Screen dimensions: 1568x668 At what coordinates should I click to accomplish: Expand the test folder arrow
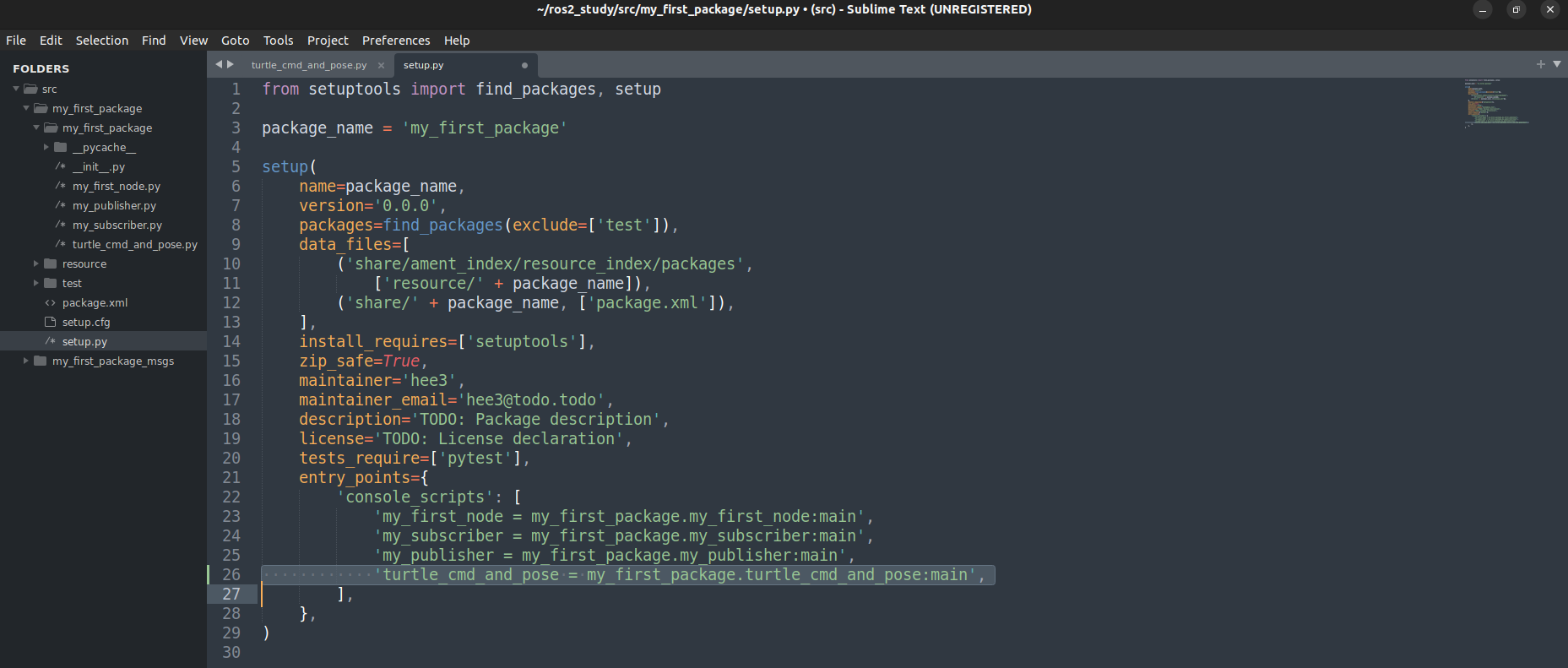pos(36,283)
